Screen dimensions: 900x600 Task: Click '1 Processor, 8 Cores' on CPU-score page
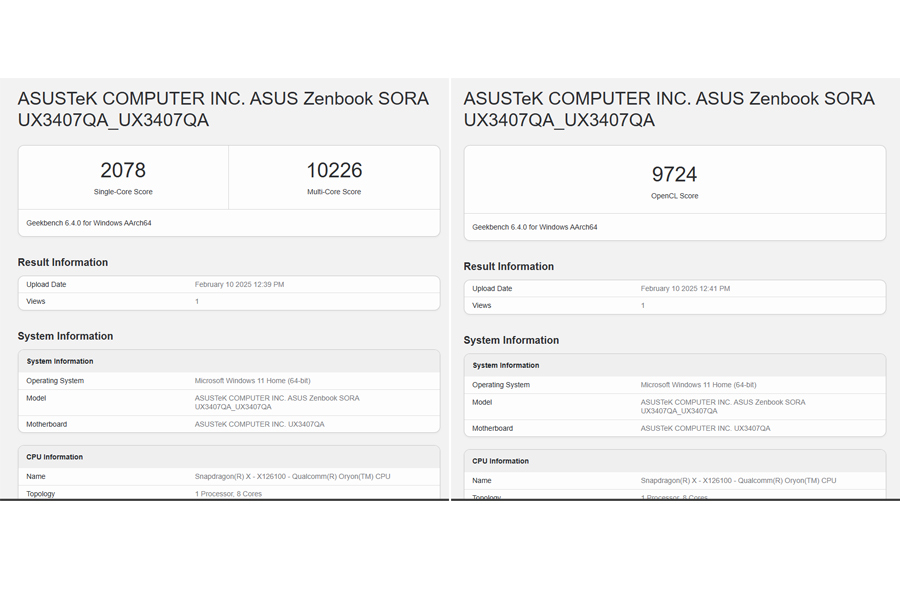point(228,494)
